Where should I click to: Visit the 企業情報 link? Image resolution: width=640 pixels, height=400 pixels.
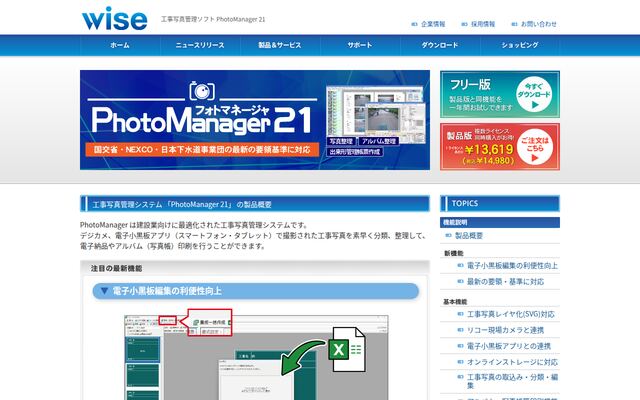pos(433,24)
